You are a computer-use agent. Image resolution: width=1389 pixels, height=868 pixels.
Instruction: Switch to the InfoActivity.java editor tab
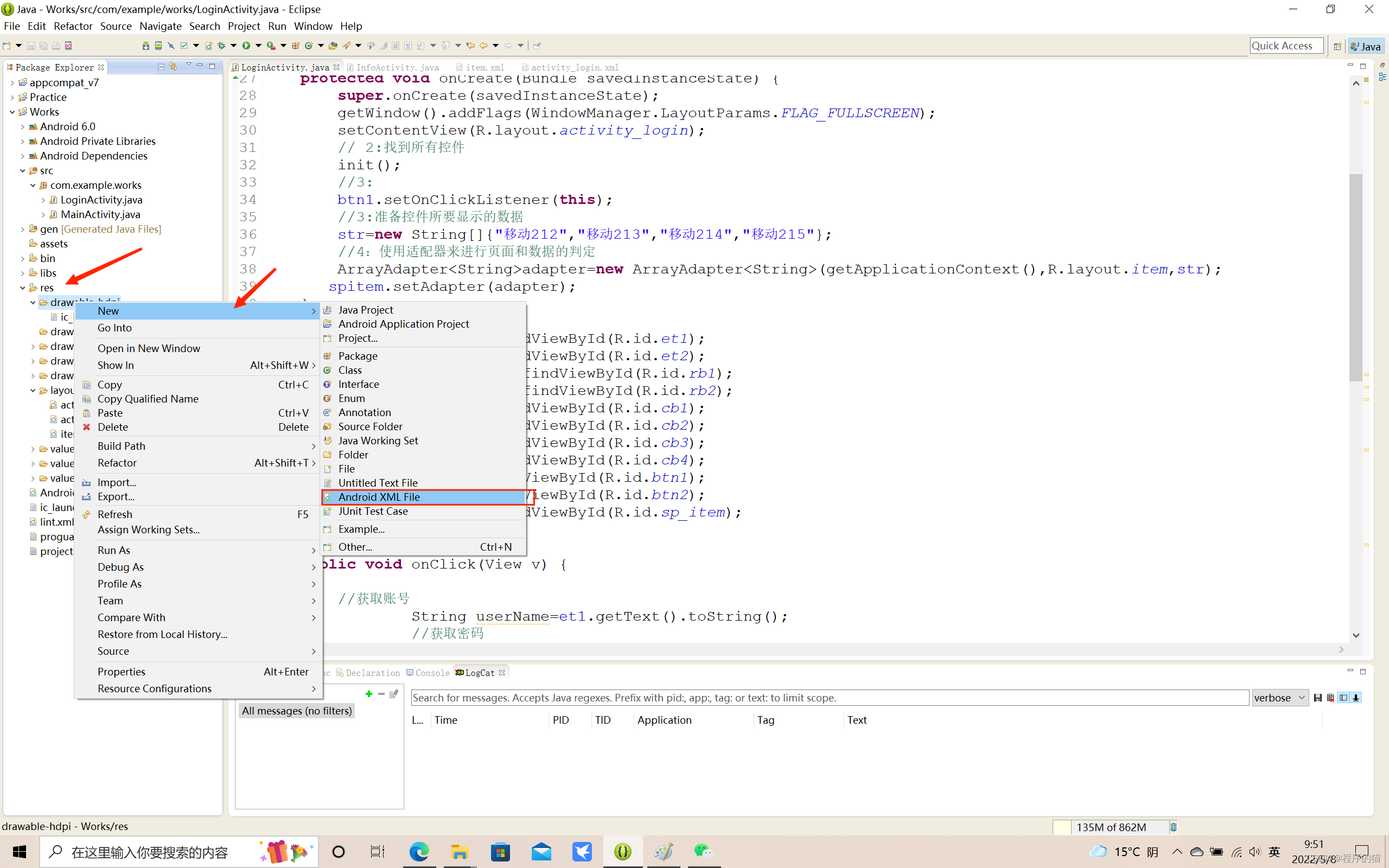(x=397, y=67)
